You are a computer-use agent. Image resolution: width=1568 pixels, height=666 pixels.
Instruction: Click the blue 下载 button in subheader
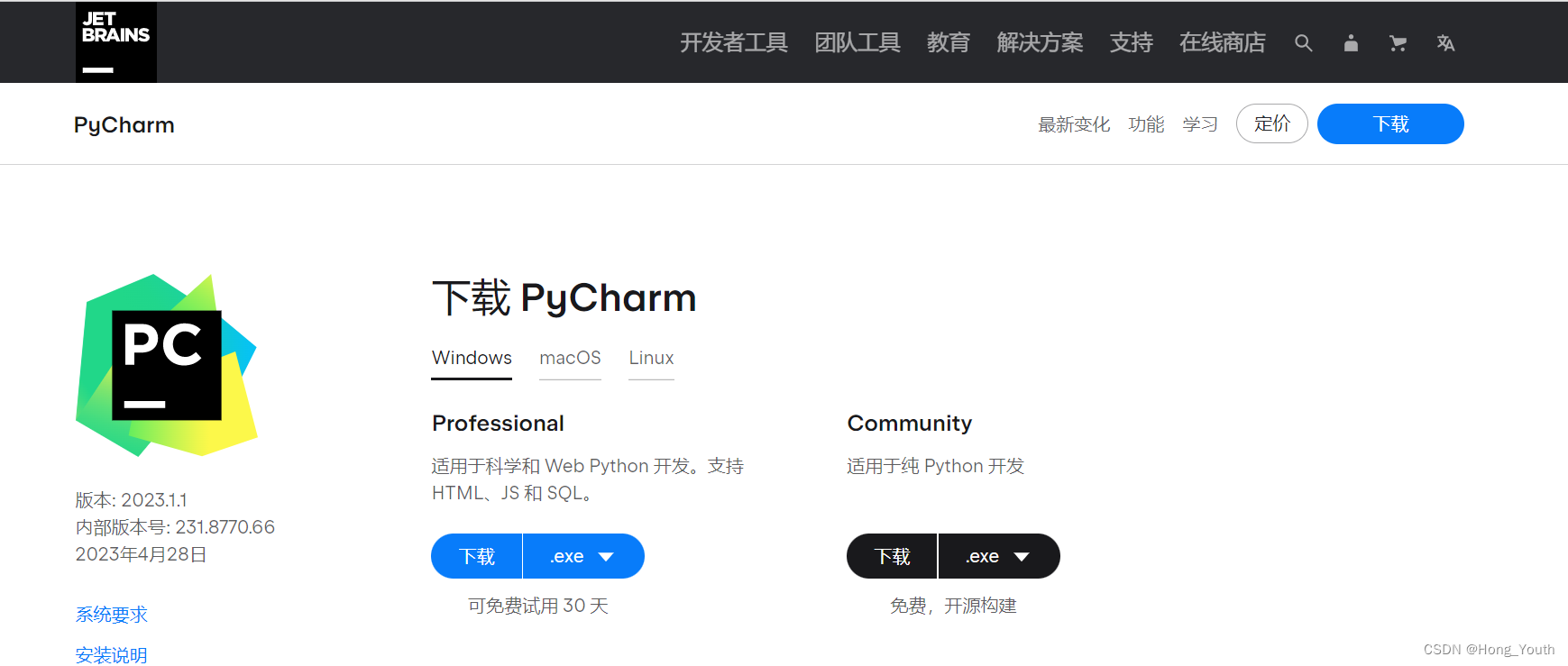(x=1390, y=123)
